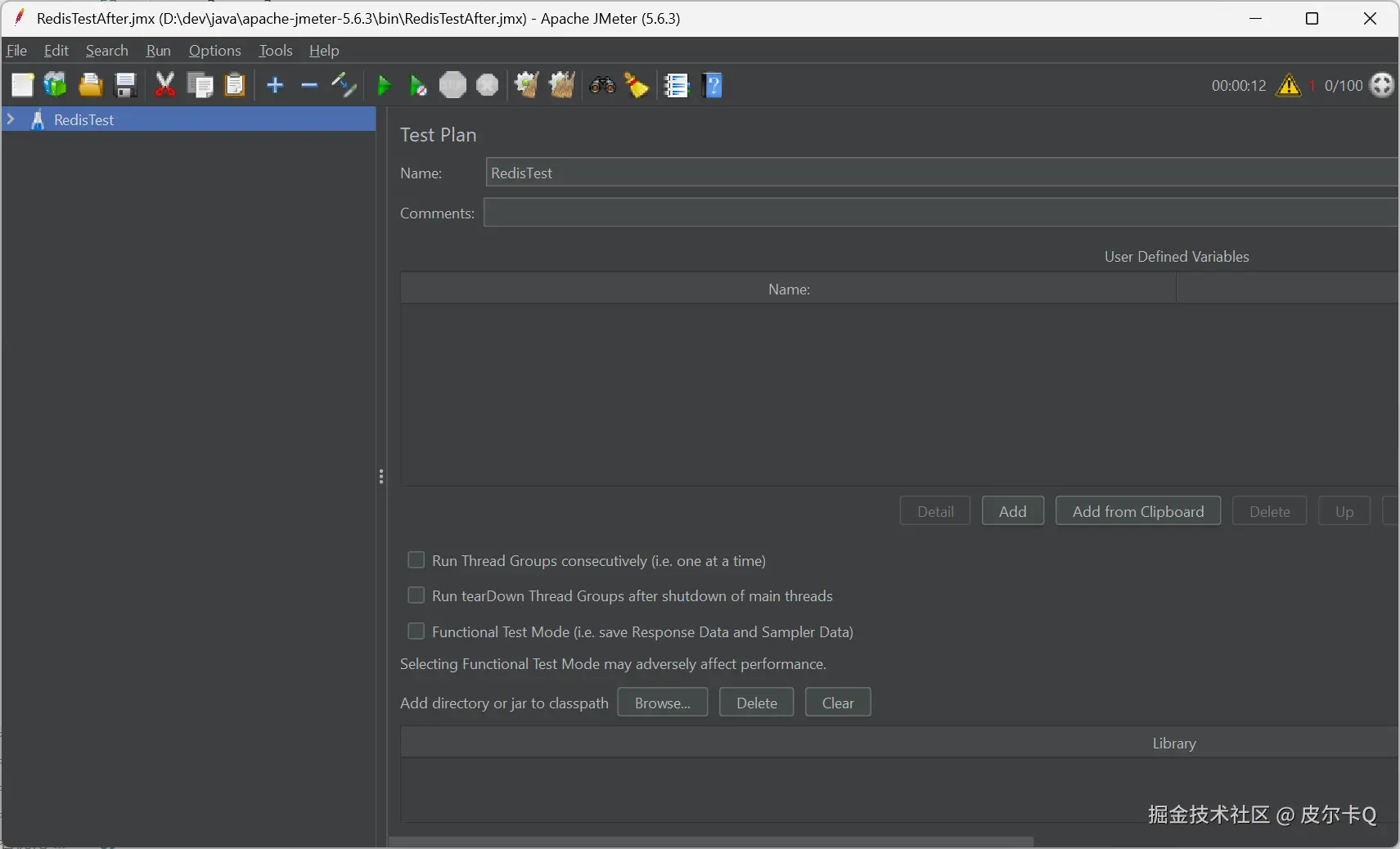This screenshot has width=1400, height=849.
Task: Click the Add variable button
Action: [x=1013, y=511]
